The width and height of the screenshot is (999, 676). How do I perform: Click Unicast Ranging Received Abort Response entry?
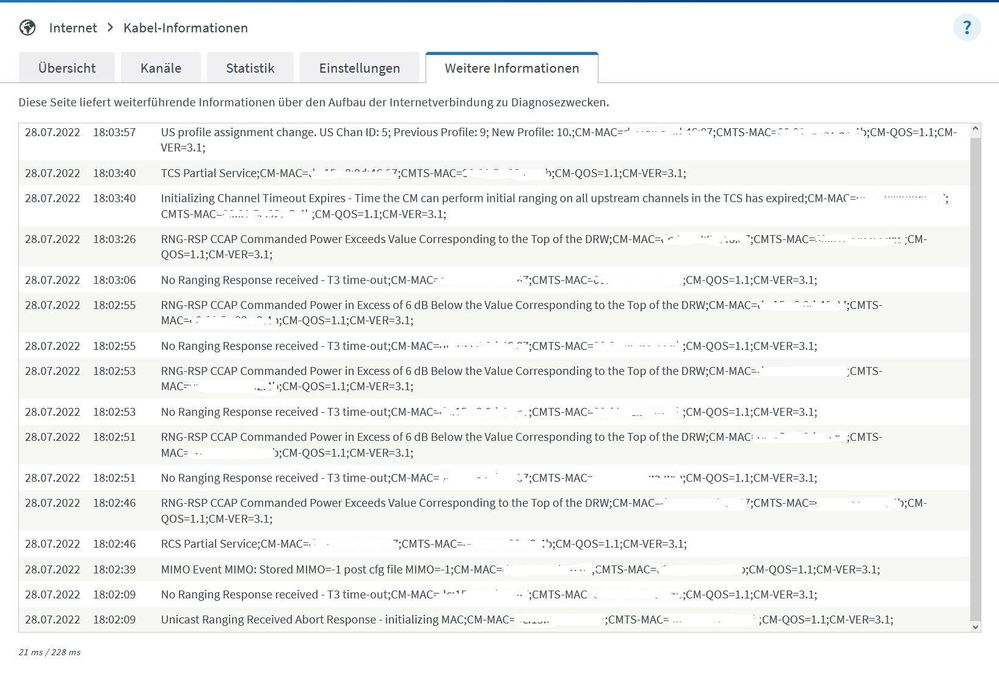pos(494,619)
